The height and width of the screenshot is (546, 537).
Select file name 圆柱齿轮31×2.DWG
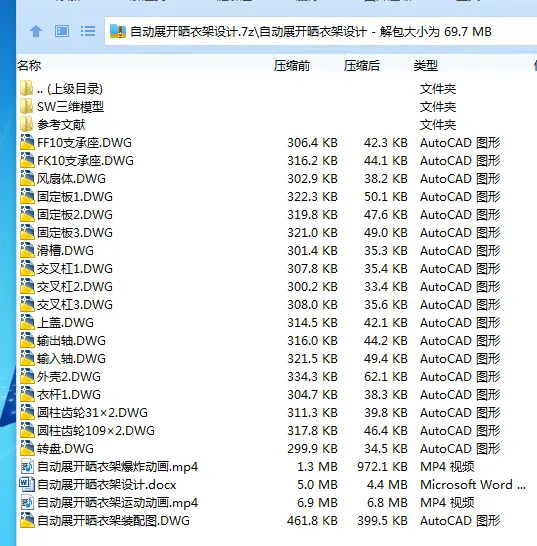click(x=92, y=413)
